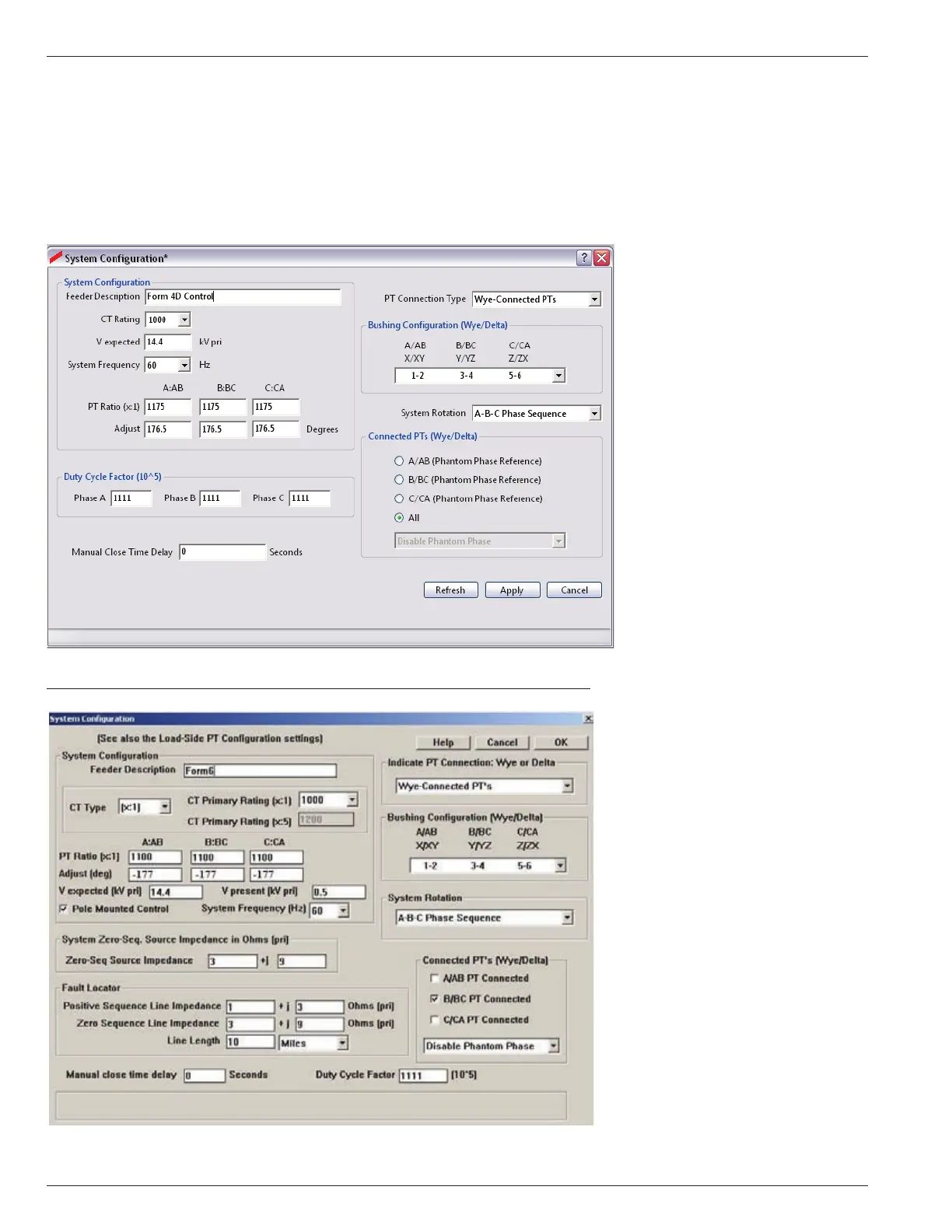Open lower dialog System Rotation dropdown
The width and height of the screenshot is (952, 1232).
567,918
